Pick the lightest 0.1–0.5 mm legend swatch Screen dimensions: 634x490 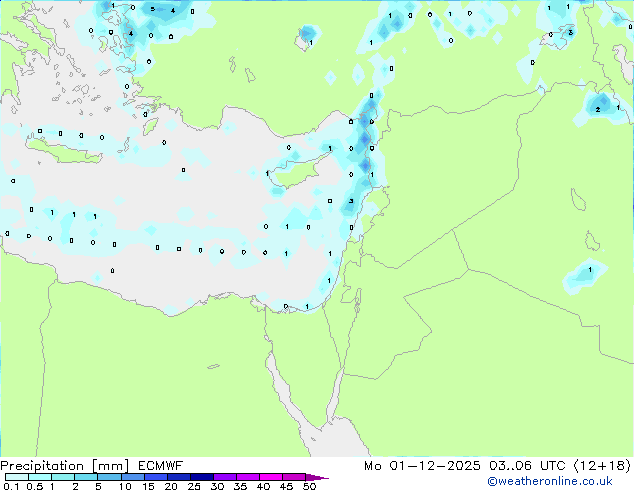pos(17,477)
